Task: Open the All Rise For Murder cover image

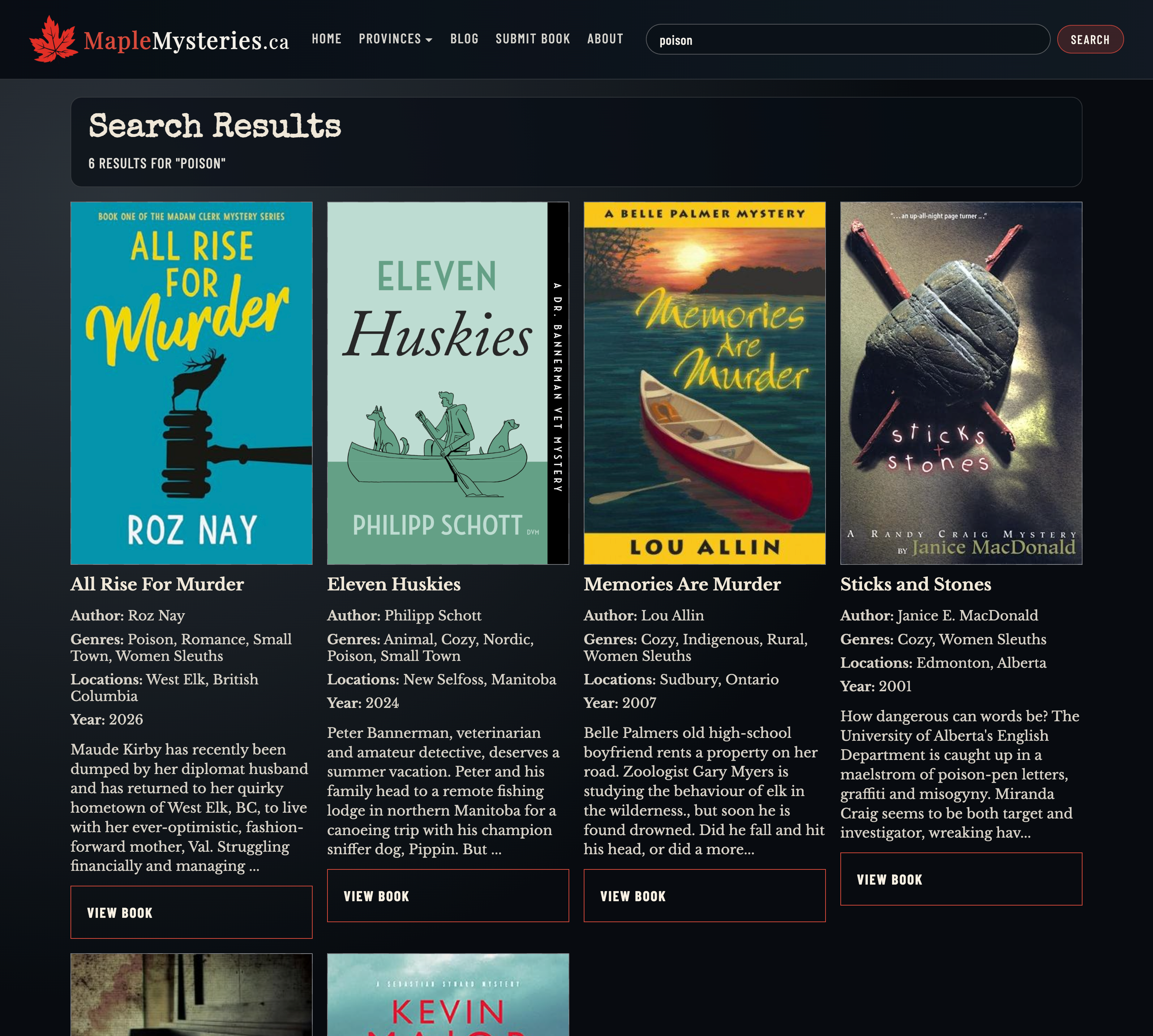Action: [191, 383]
